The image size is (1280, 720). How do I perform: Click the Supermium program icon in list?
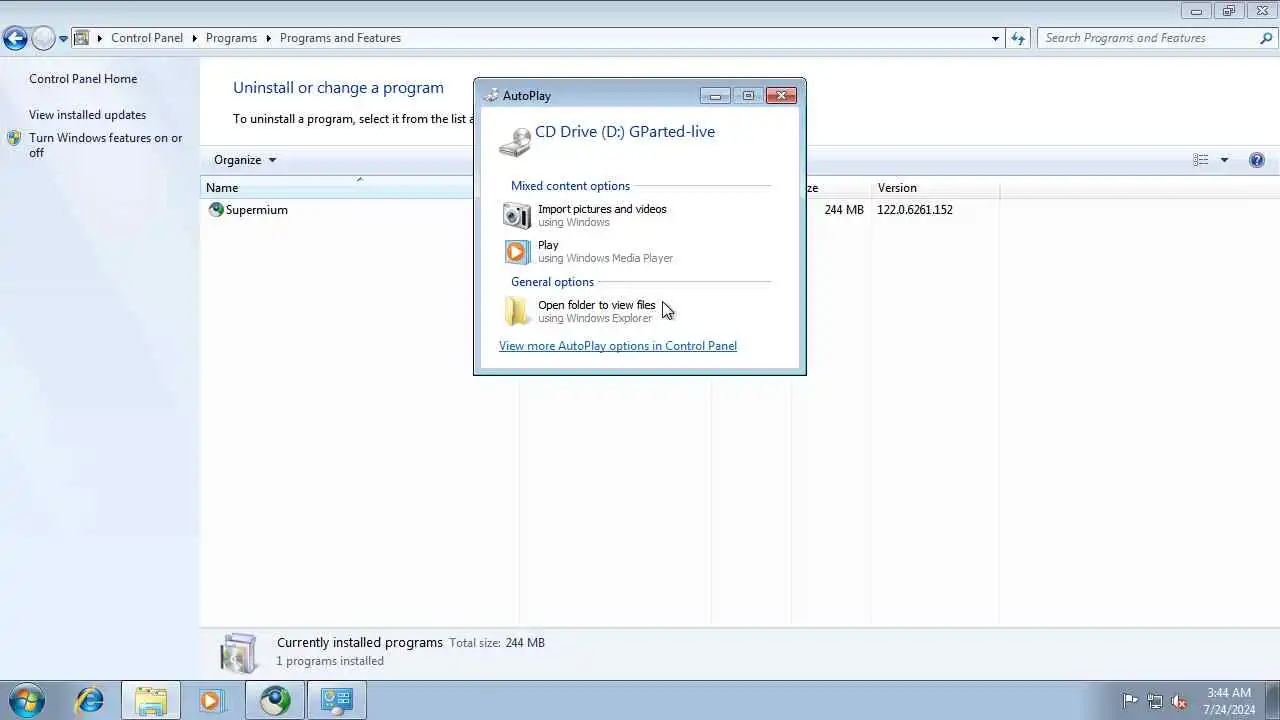216,210
